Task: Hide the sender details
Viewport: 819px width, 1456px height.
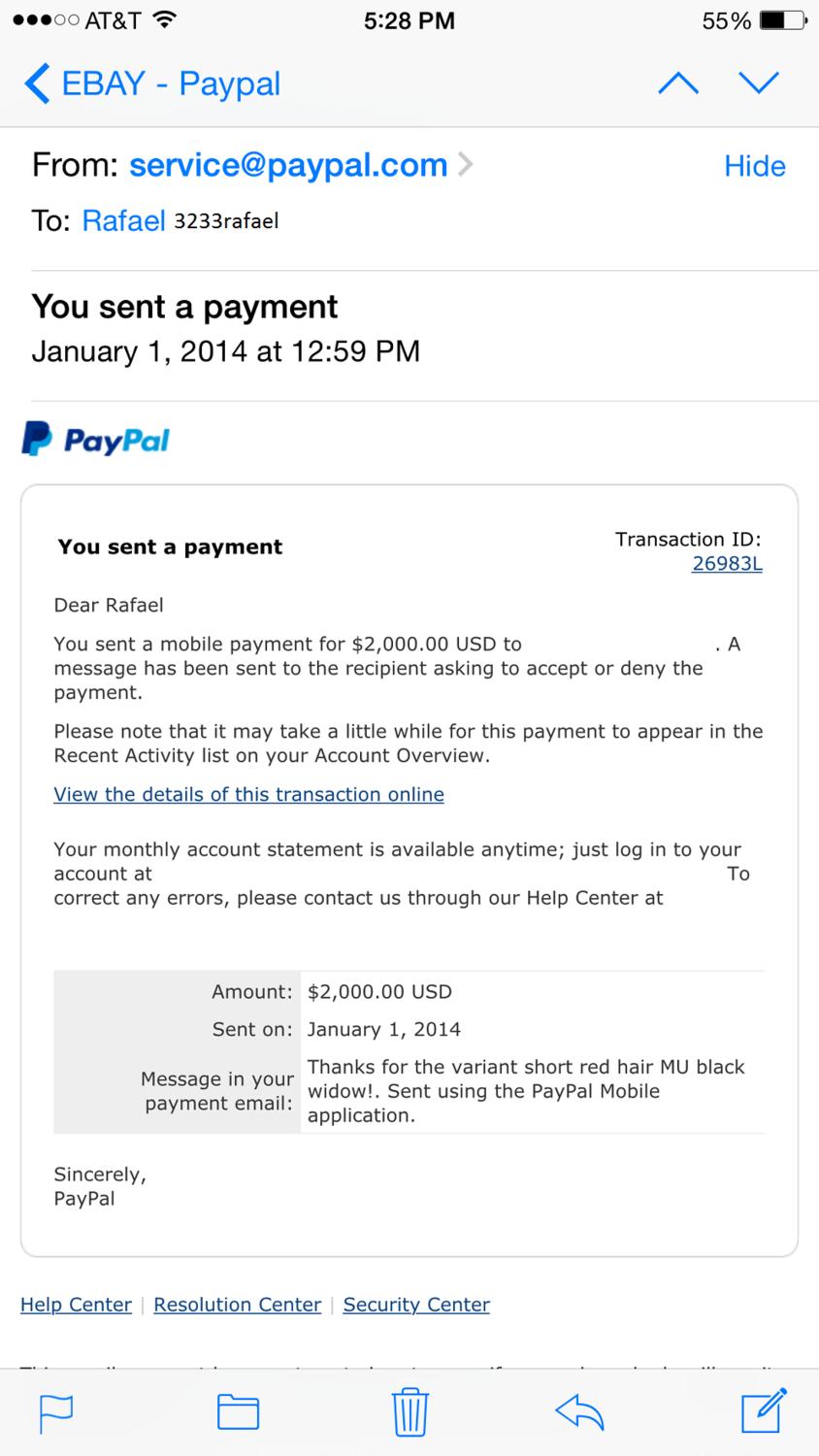Action: tap(754, 166)
